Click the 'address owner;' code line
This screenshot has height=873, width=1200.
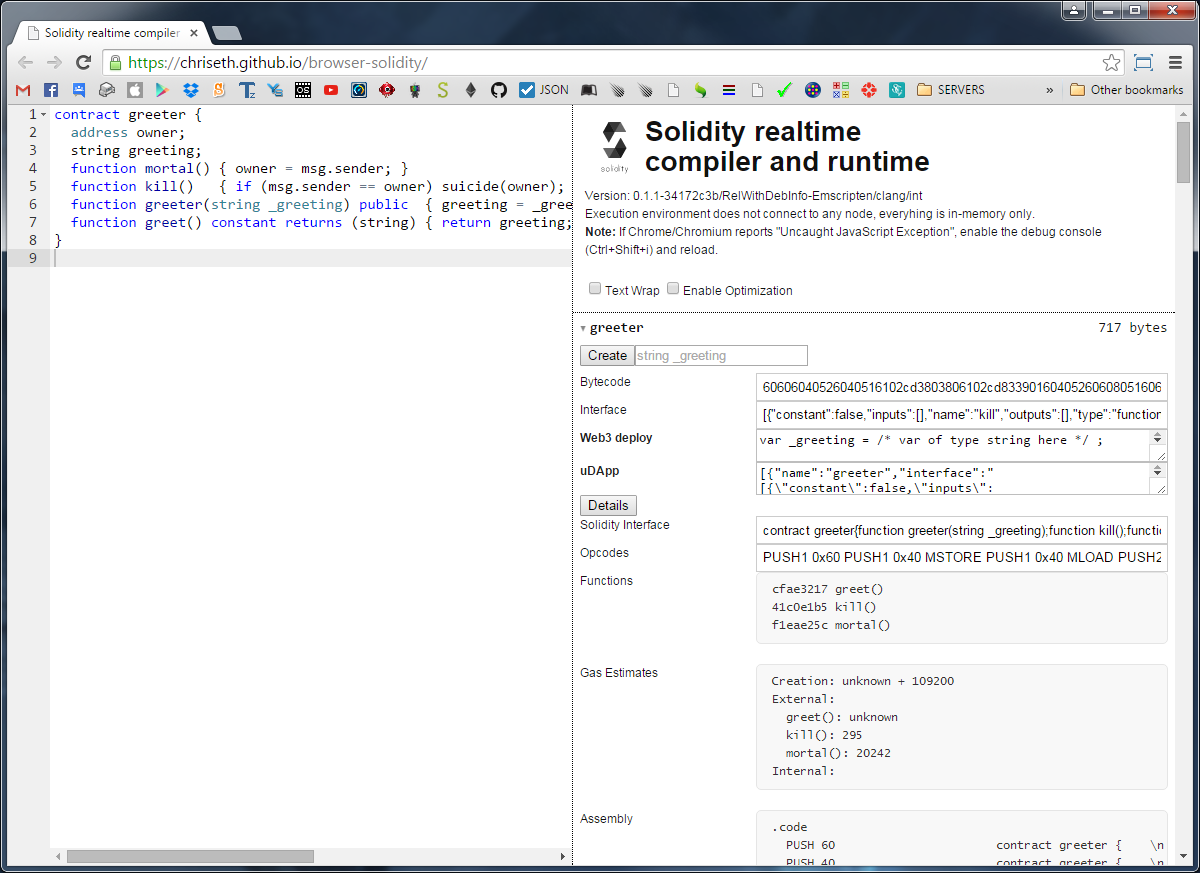pyautogui.click(x=128, y=133)
